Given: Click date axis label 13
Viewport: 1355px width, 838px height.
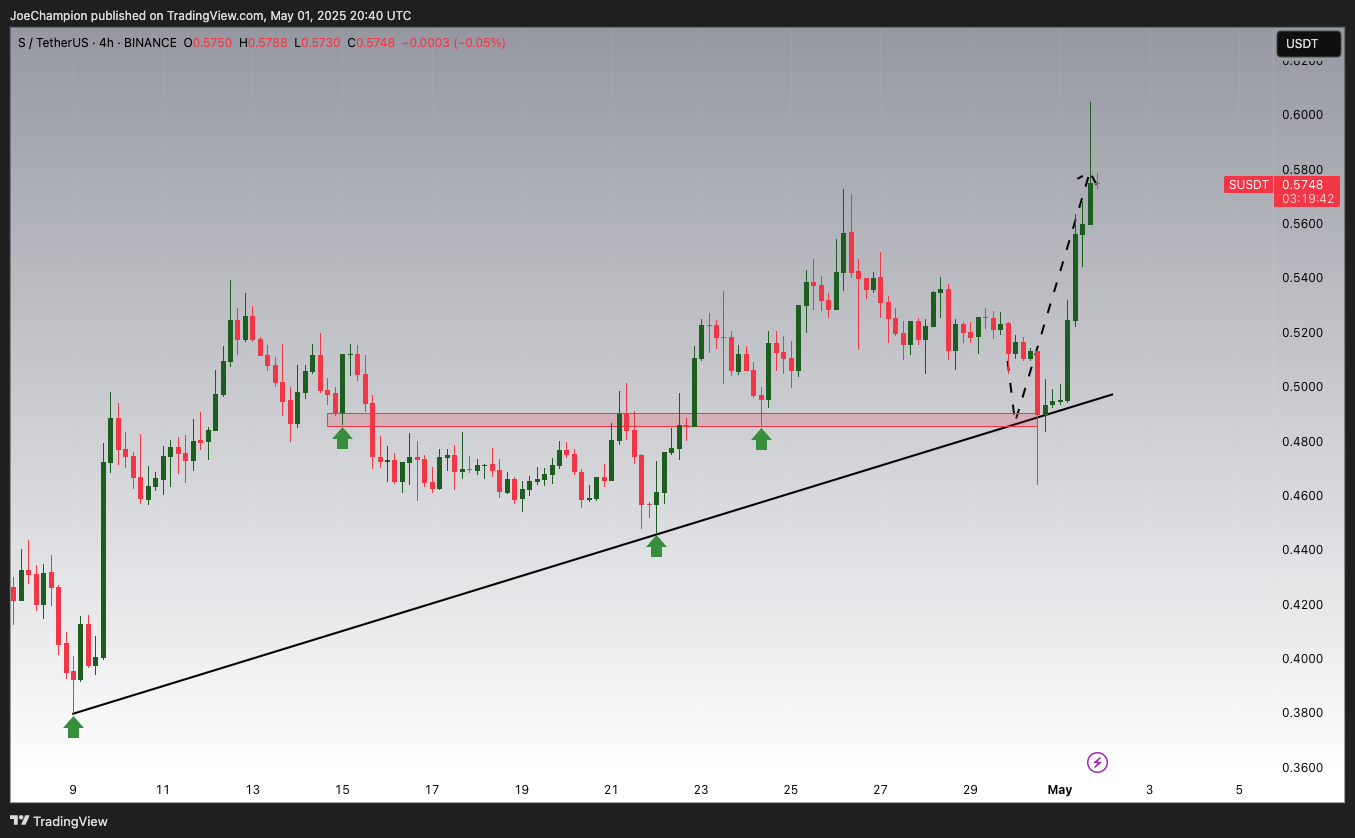Looking at the screenshot, I should click(253, 790).
